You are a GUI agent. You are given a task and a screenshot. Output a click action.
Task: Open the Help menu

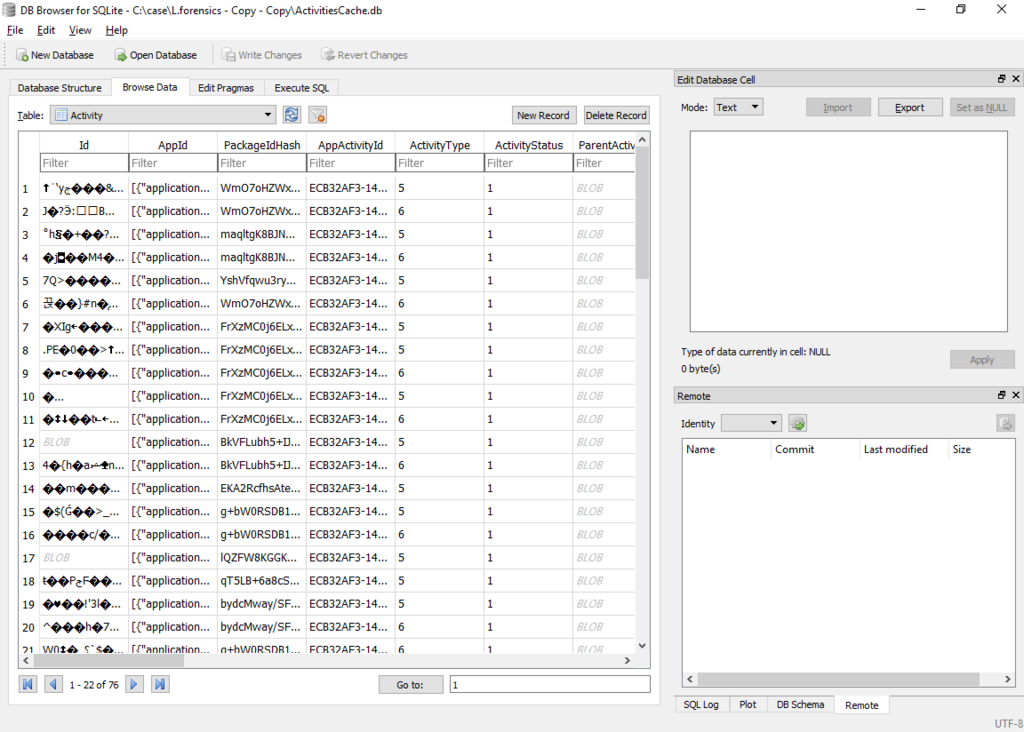[117, 30]
